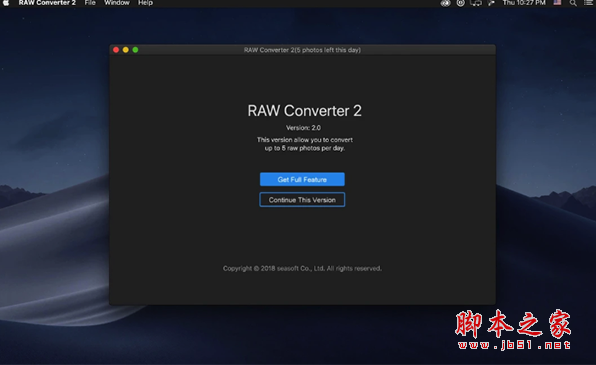
Task: Open the Help menu
Action: (146, 3)
